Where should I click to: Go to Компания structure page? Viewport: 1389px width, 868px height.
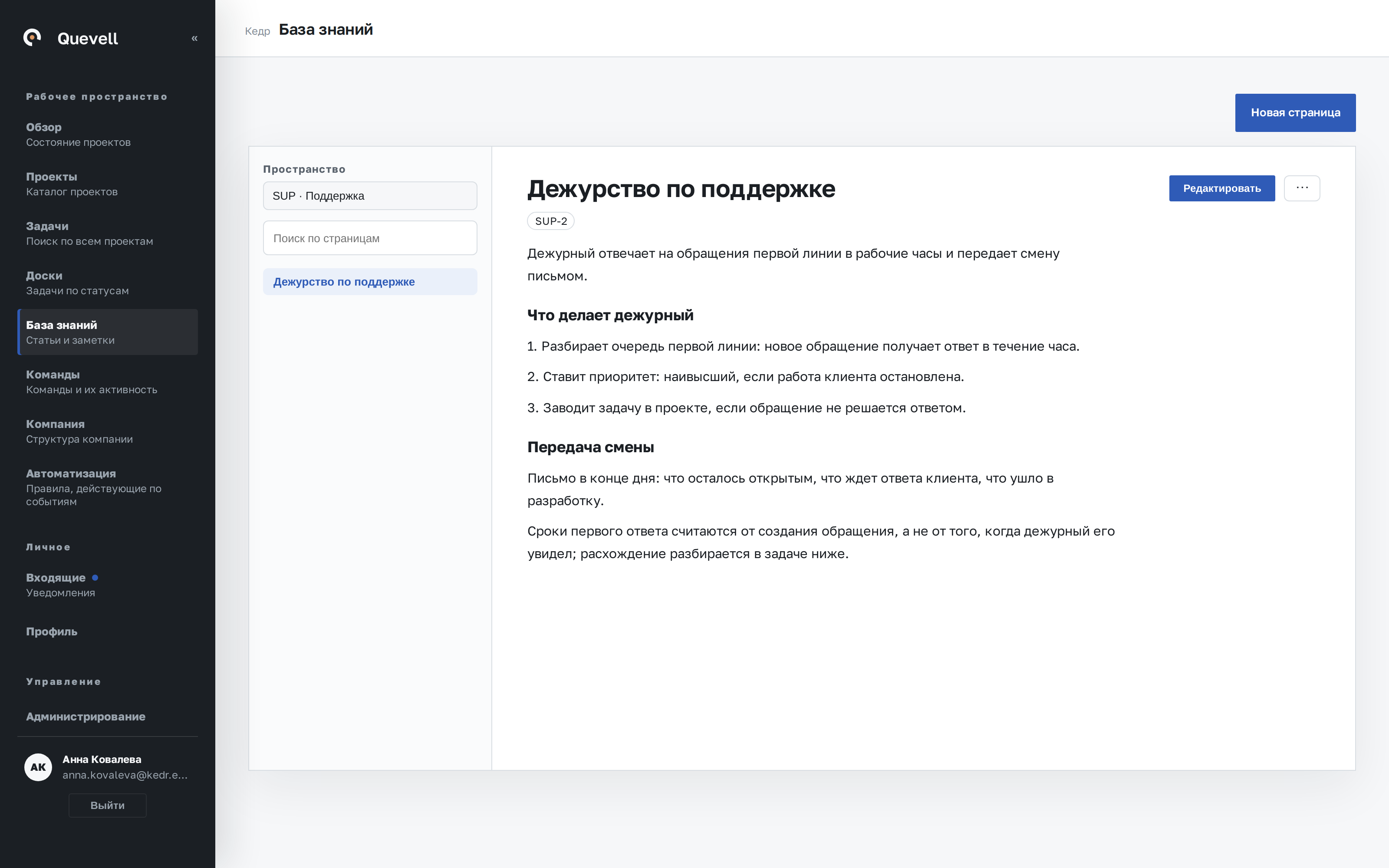pyautogui.click(x=107, y=431)
